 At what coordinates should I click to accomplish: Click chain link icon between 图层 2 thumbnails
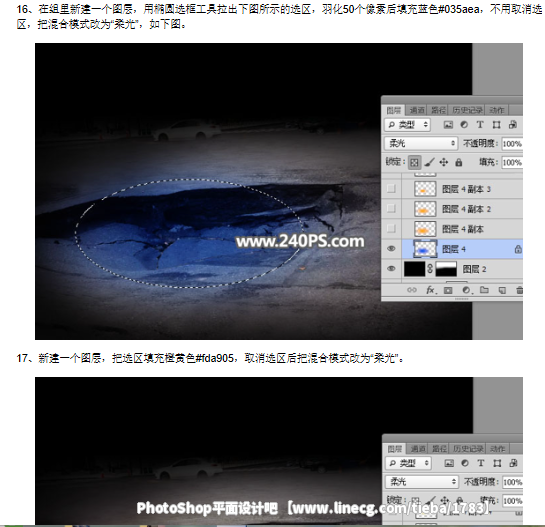430,269
